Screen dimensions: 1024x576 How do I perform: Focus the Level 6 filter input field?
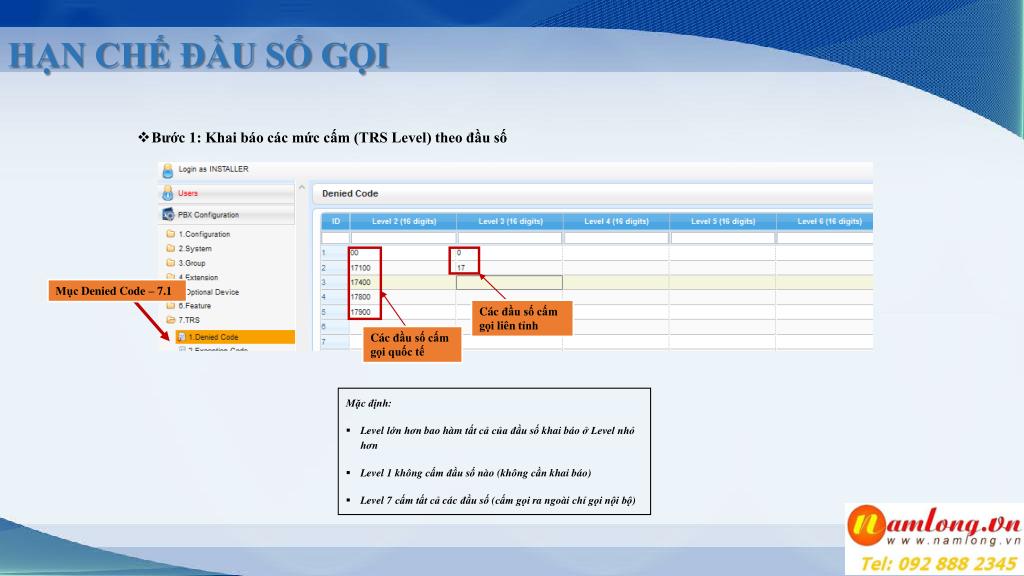[x=825, y=238]
